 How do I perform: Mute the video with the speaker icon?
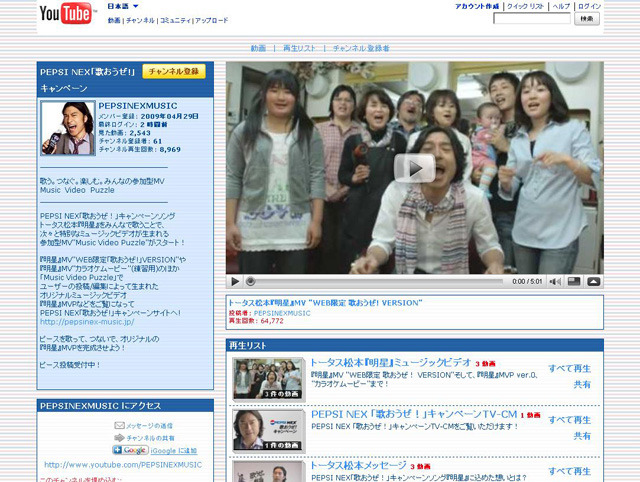click(x=555, y=282)
